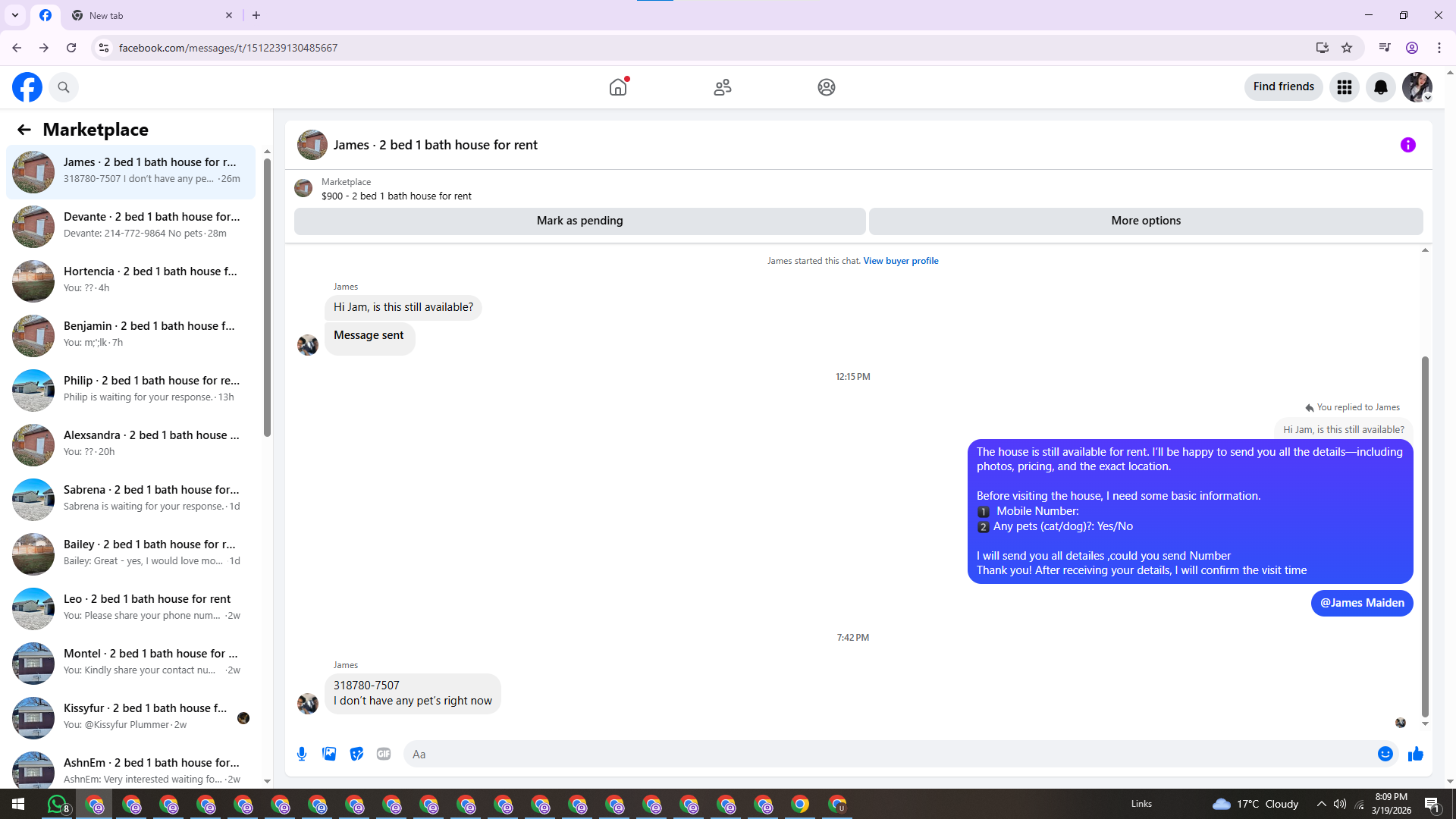Screen dimensions: 1456x819
Task: Click the Aa message input field
Action: (x=887, y=754)
